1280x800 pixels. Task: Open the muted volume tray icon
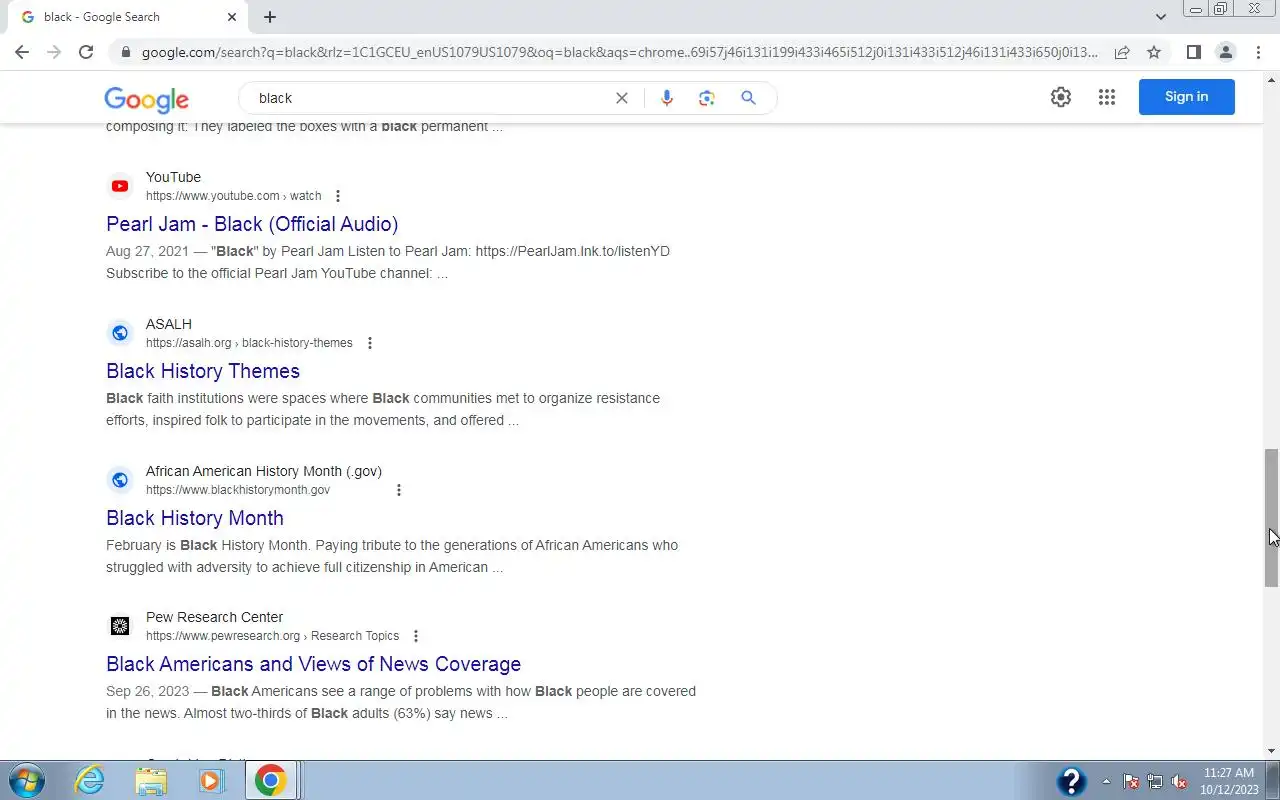click(1179, 781)
